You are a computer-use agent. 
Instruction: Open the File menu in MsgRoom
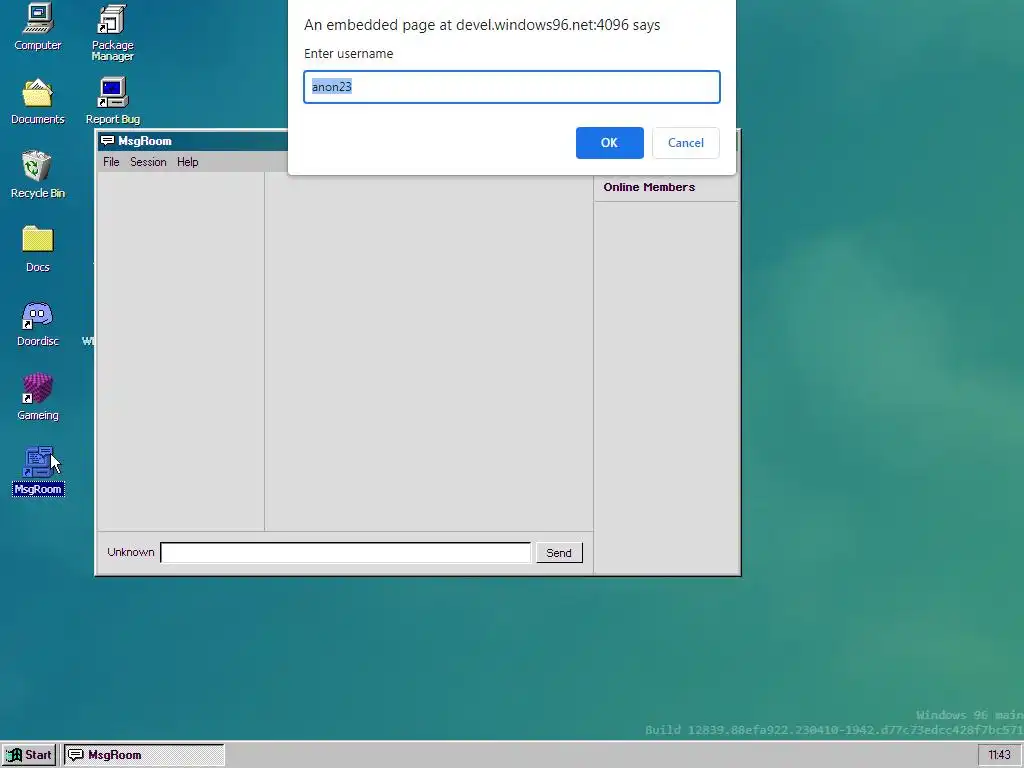tap(111, 162)
